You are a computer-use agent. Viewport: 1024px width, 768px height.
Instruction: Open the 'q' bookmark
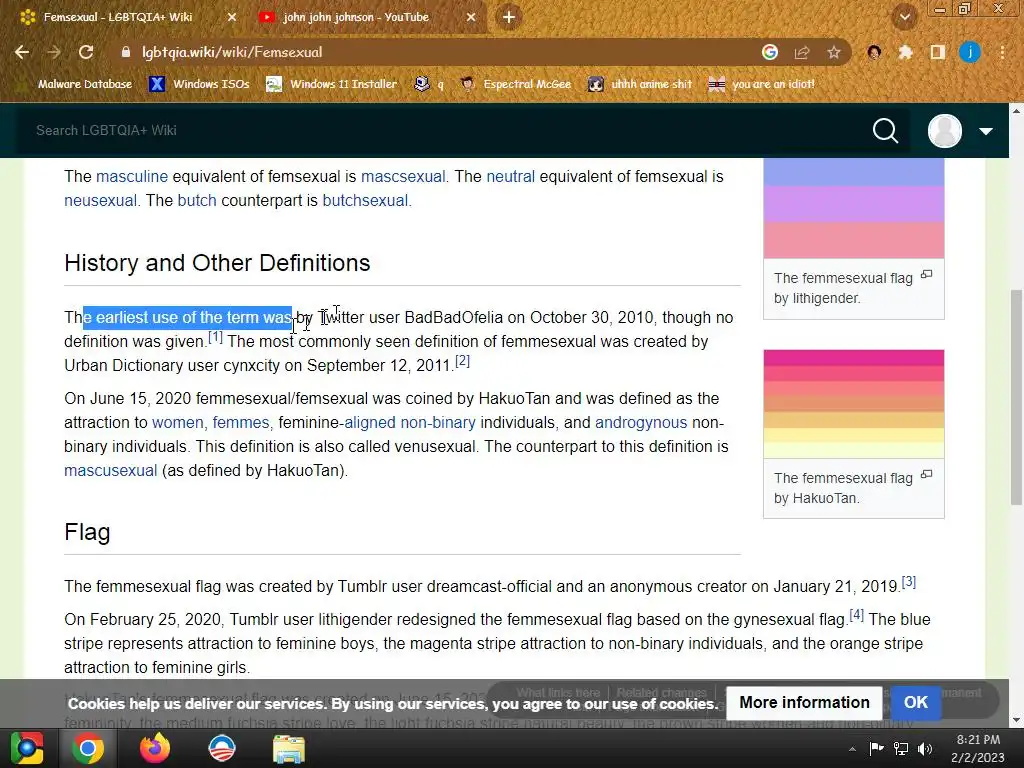pyautogui.click(x=429, y=84)
